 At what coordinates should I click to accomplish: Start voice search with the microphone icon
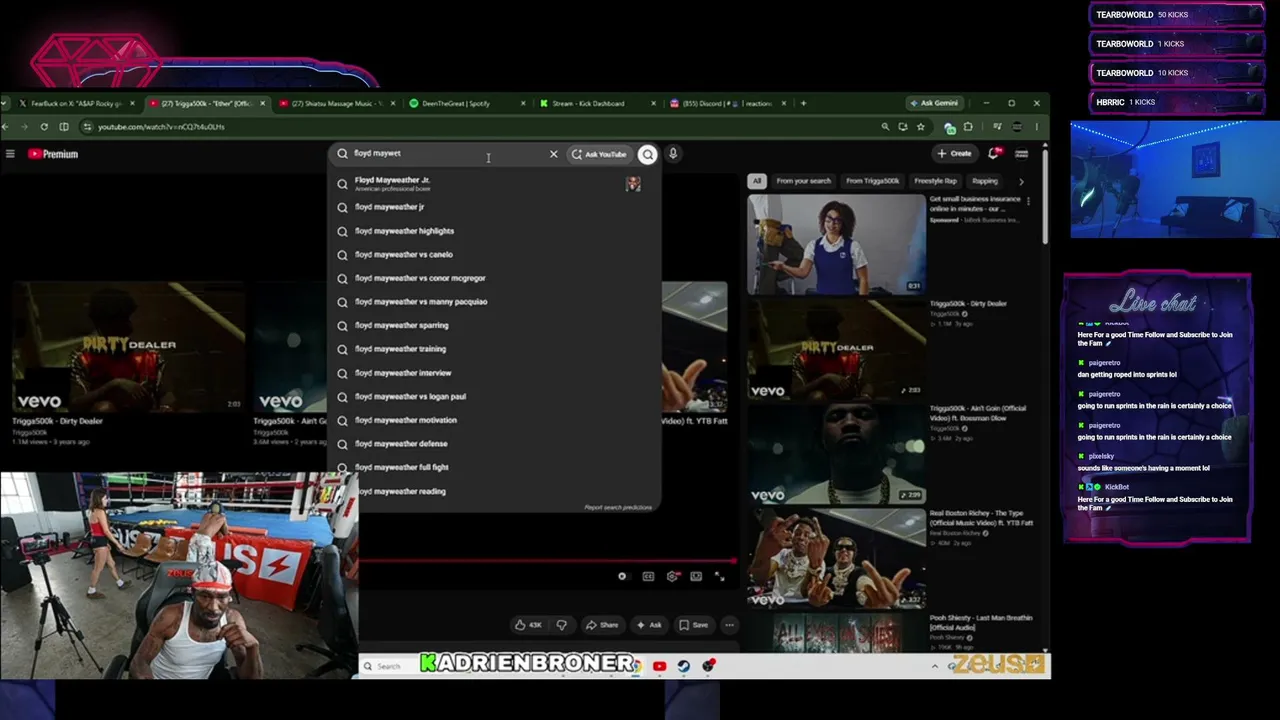click(673, 154)
